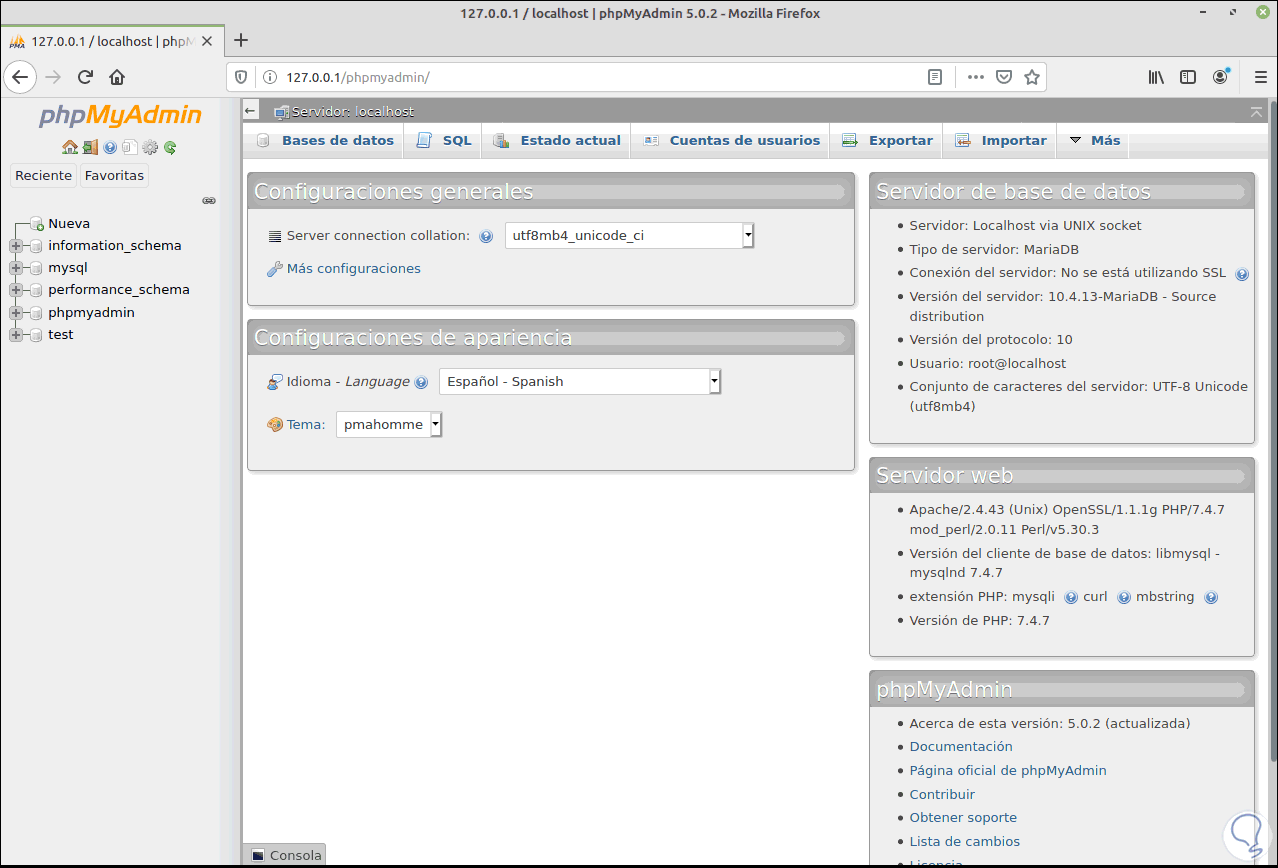Collapse the top menu with upper-right arrow icon
Screen dimensions: 1278x868
click(x=1256, y=111)
